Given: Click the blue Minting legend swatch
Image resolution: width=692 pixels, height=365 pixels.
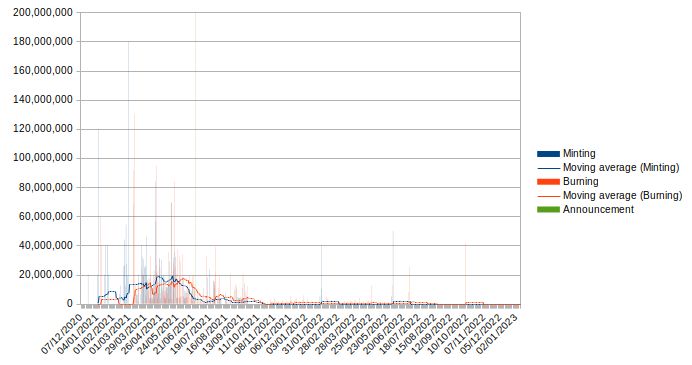Looking at the screenshot, I should click(x=548, y=154).
